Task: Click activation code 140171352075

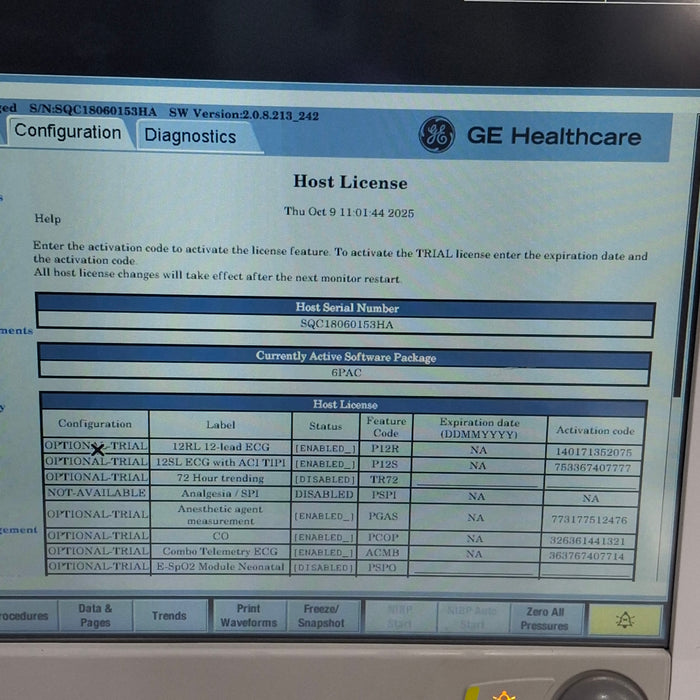Action: [x=593, y=452]
